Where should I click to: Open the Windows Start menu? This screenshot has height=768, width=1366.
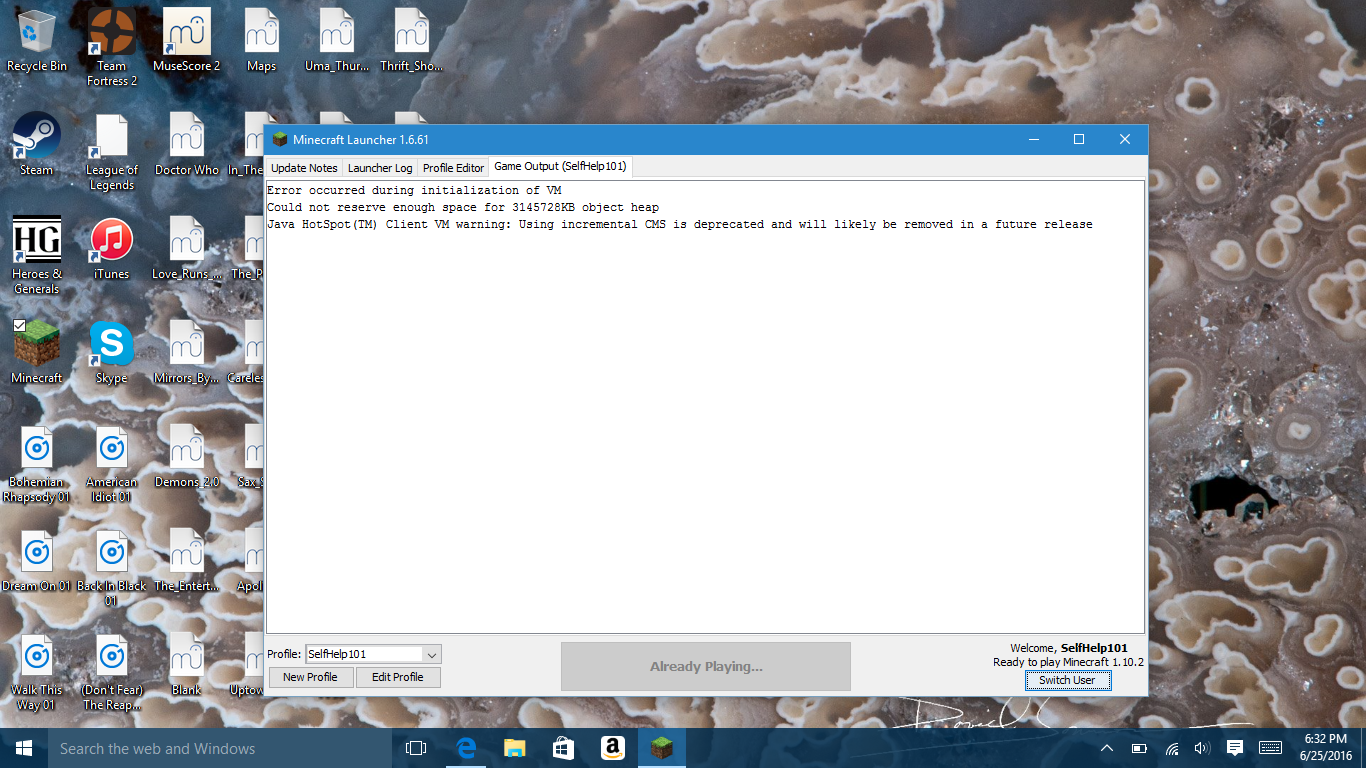tap(24, 748)
